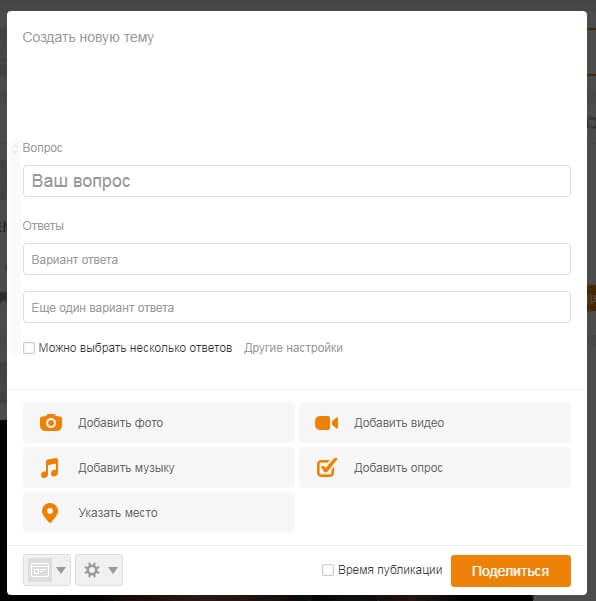Open Другие настройки link
596x601 pixels.
[293, 348]
